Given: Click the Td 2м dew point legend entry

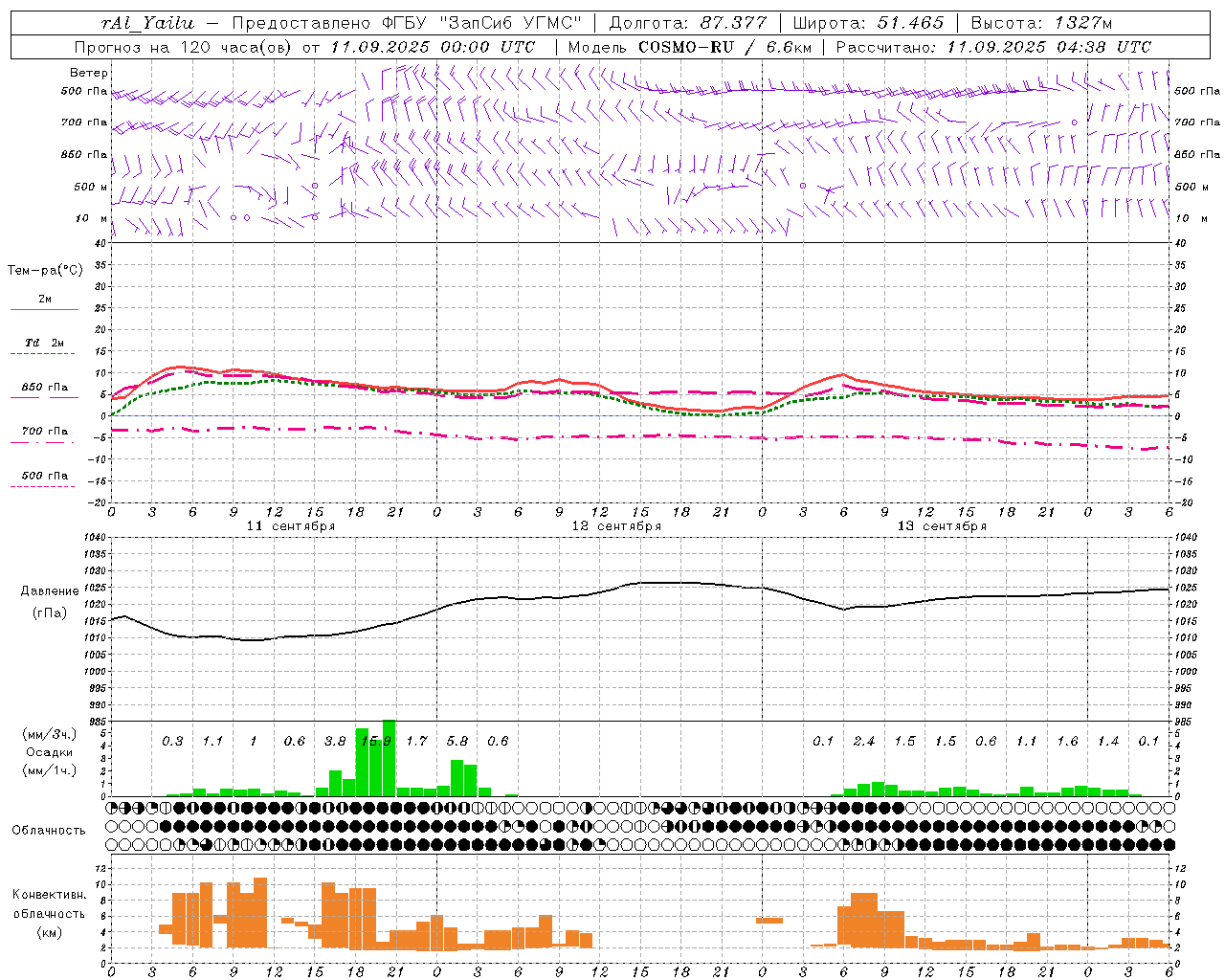Looking at the screenshot, I should pos(45,343).
